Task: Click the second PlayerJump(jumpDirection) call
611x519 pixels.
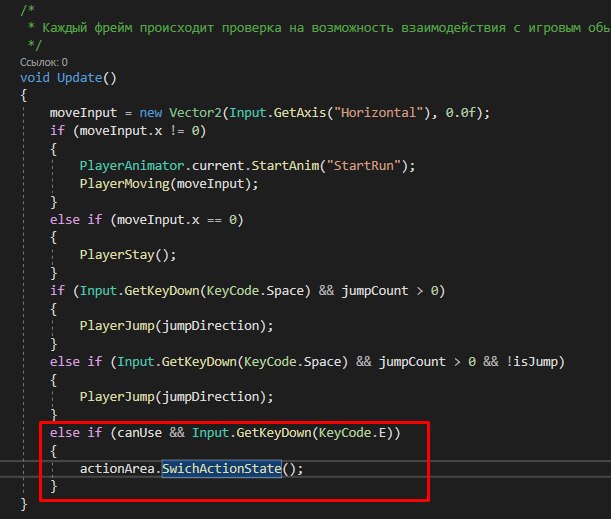Action: click(x=176, y=397)
